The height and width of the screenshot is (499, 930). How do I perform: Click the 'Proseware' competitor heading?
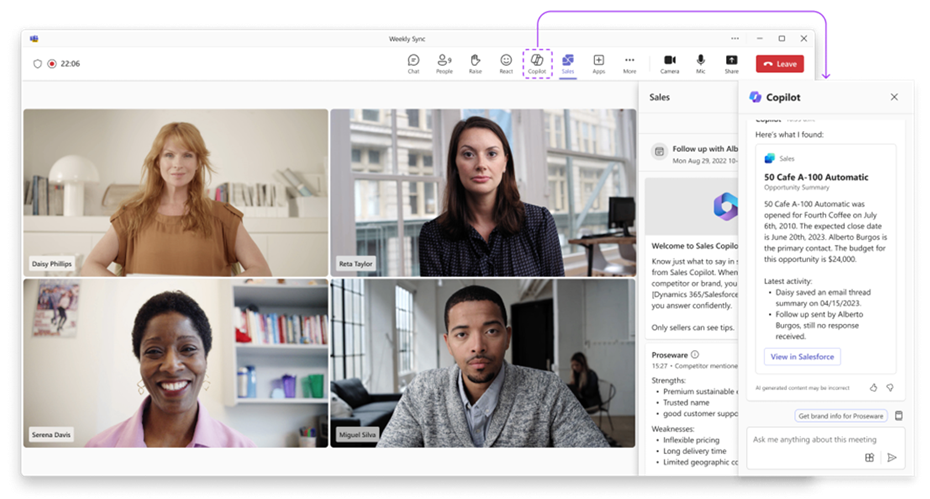(x=669, y=355)
